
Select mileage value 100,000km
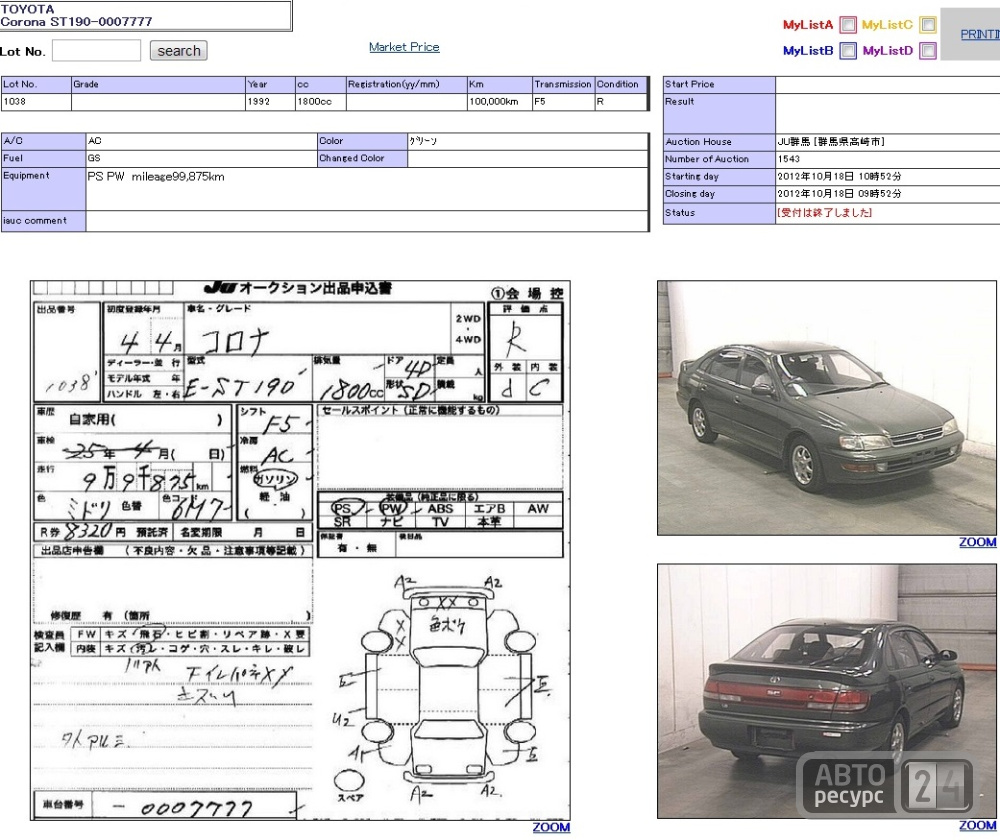pyautogui.click(x=499, y=102)
